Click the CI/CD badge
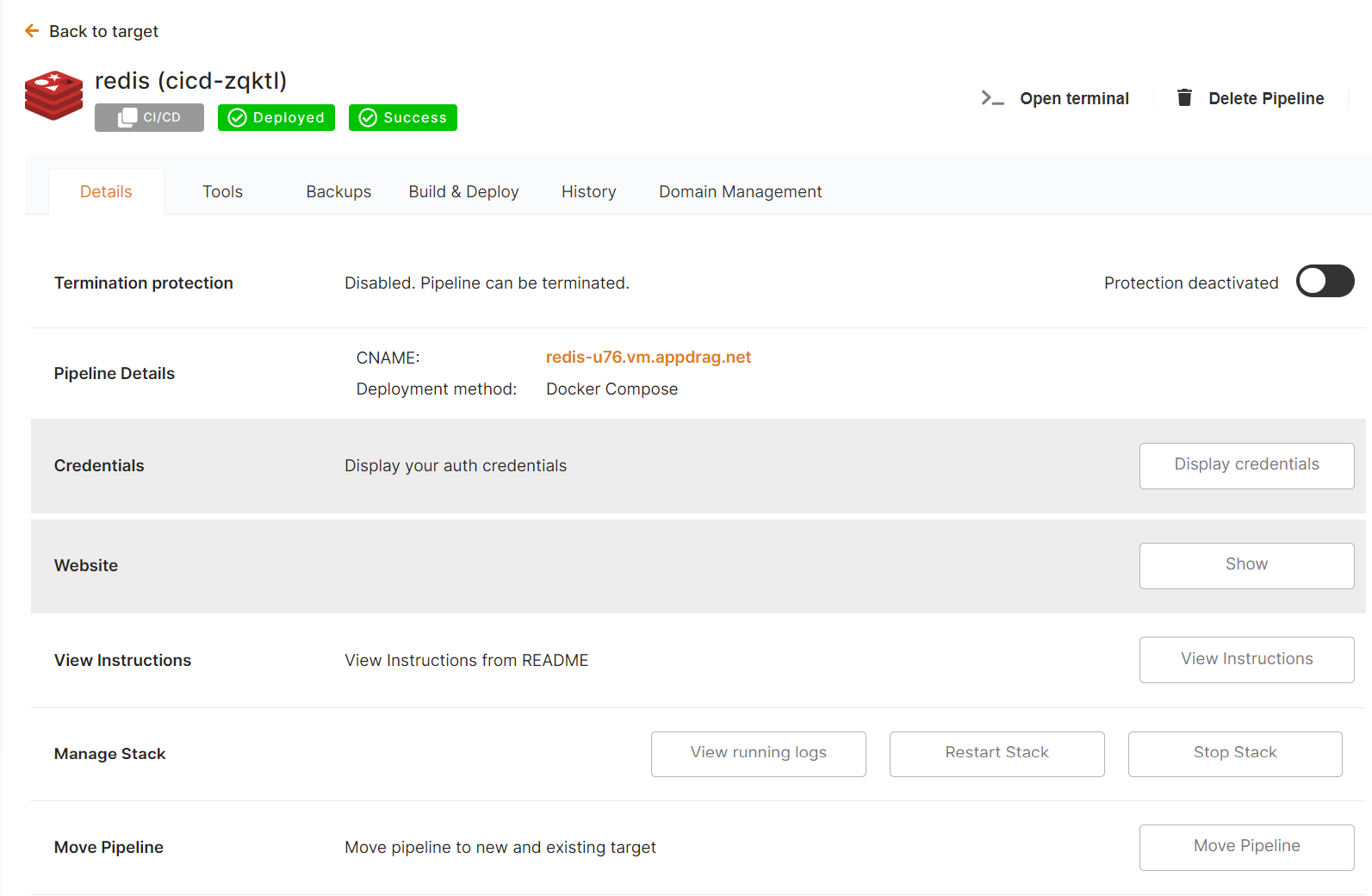1372x896 pixels. pyautogui.click(x=149, y=117)
